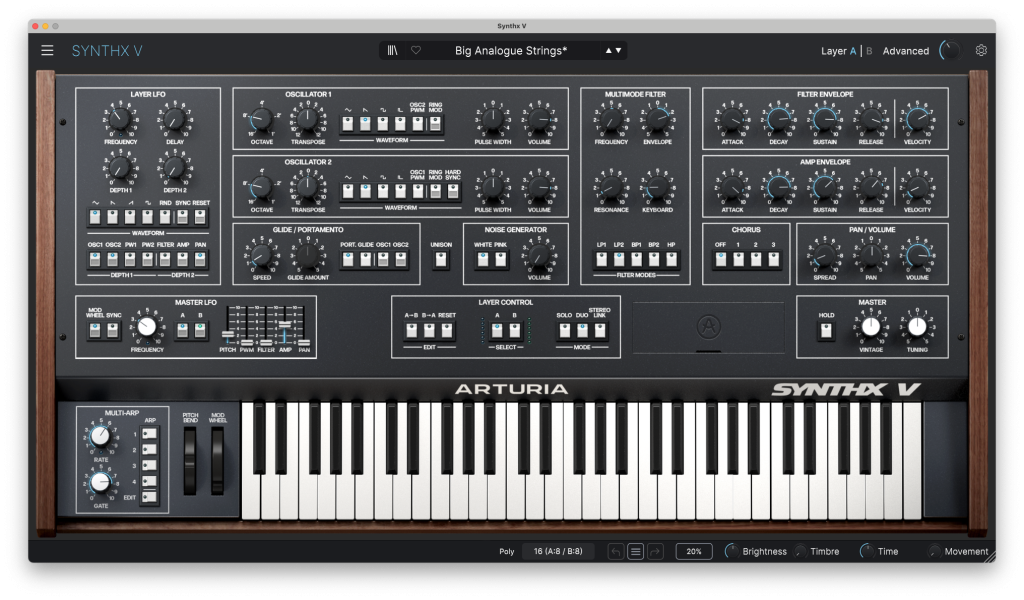
Task: Click the Oscillator 1 PULSE WIDTH knob
Action: [492, 119]
